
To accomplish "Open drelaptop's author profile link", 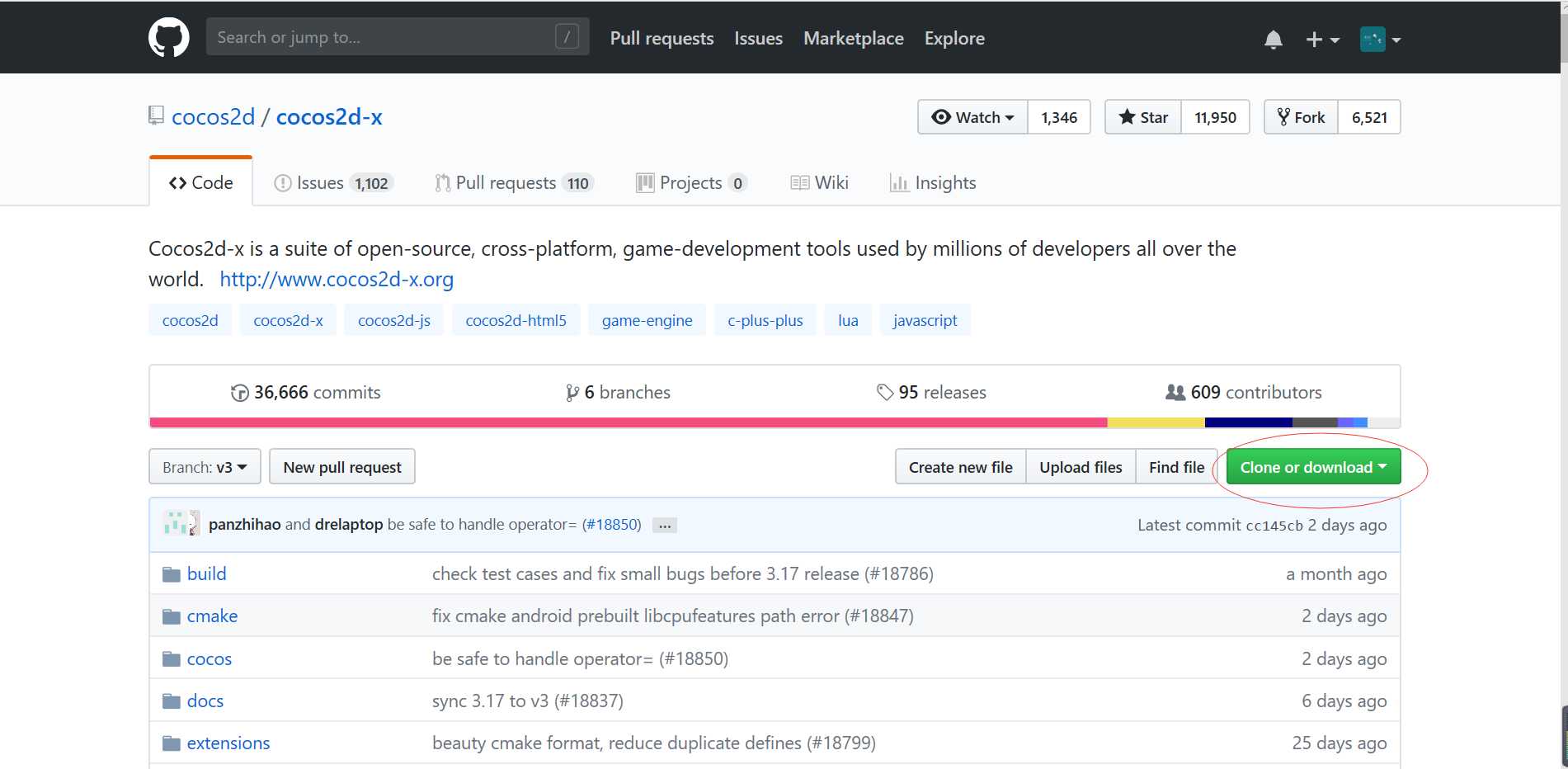I will [x=349, y=525].
